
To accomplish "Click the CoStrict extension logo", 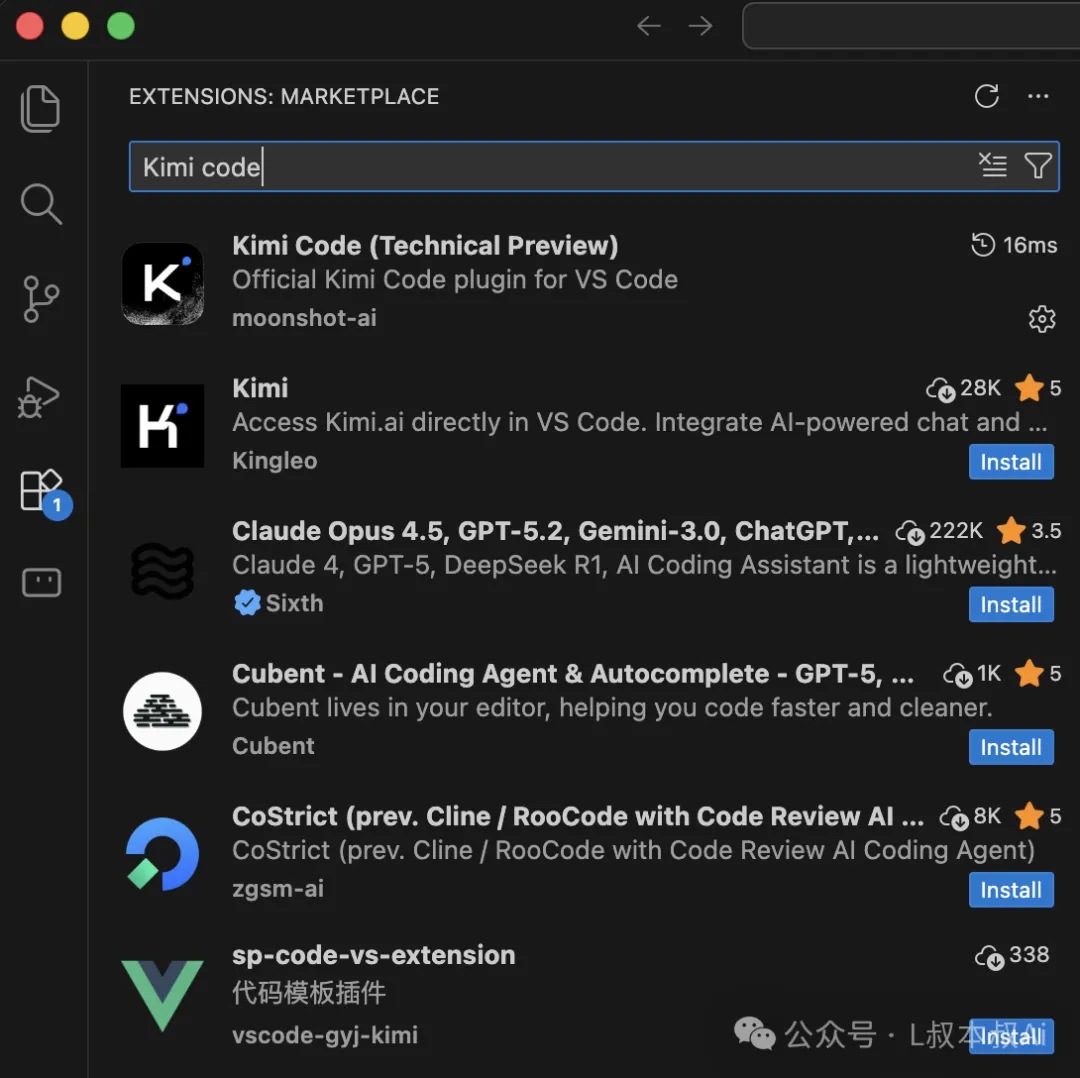I will click(x=163, y=854).
